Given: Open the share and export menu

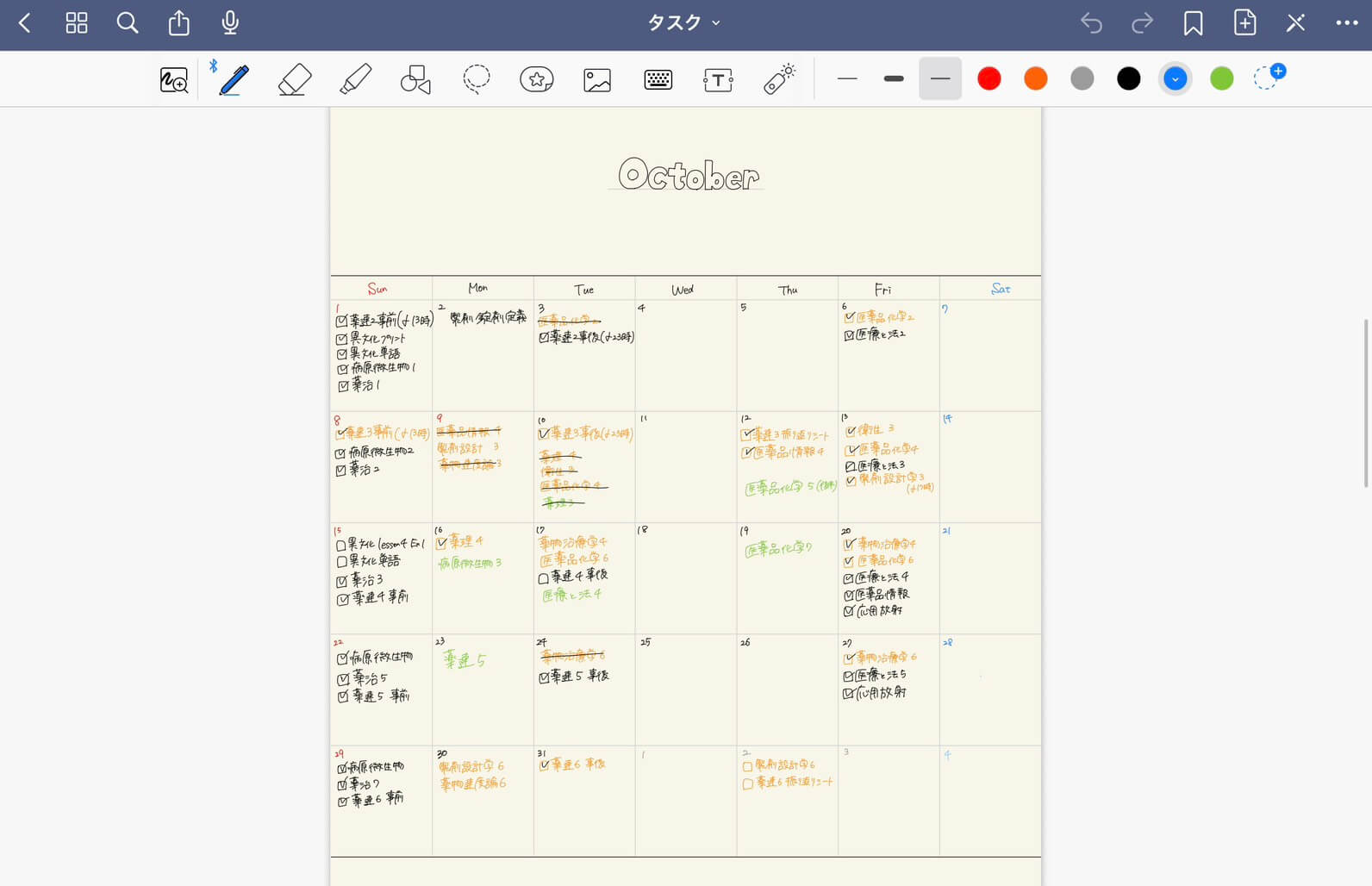Looking at the screenshot, I should pyautogui.click(x=178, y=23).
